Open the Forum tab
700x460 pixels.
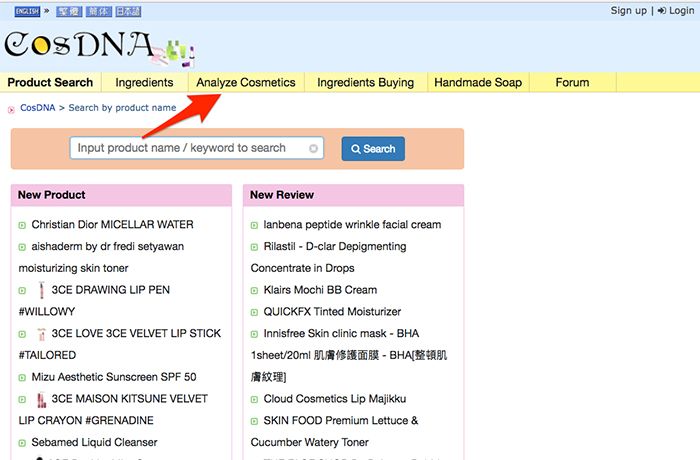(572, 82)
